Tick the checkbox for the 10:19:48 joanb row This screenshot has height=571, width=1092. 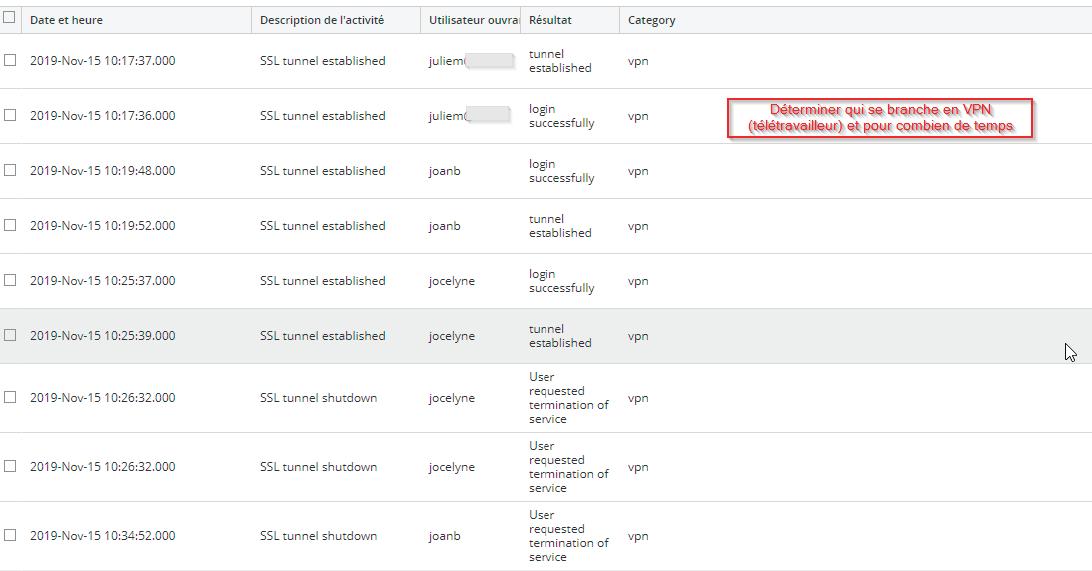click(x=10, y=170)
